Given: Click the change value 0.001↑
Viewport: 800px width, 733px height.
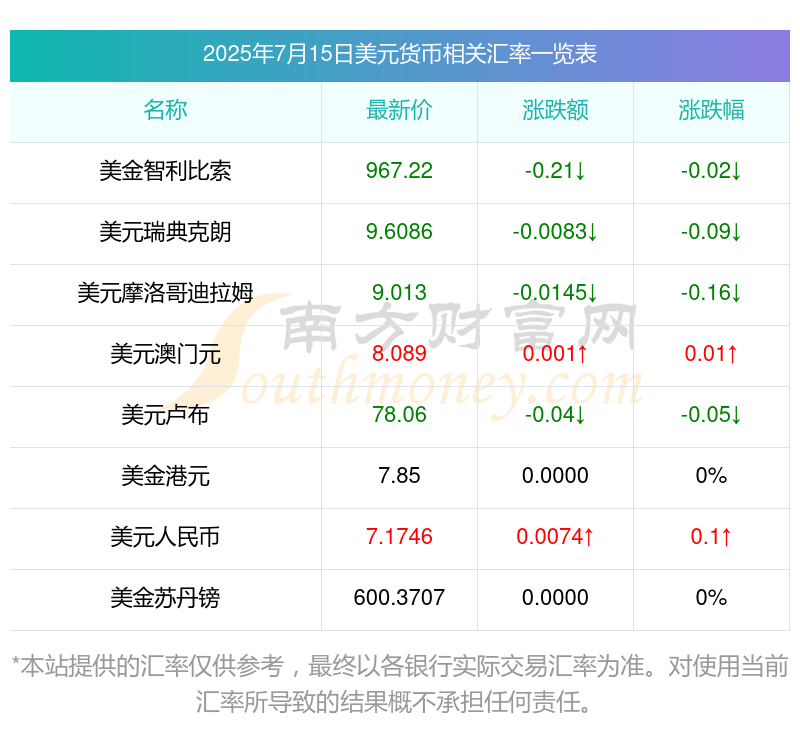Looking at the screenshot, I should 555,354.
